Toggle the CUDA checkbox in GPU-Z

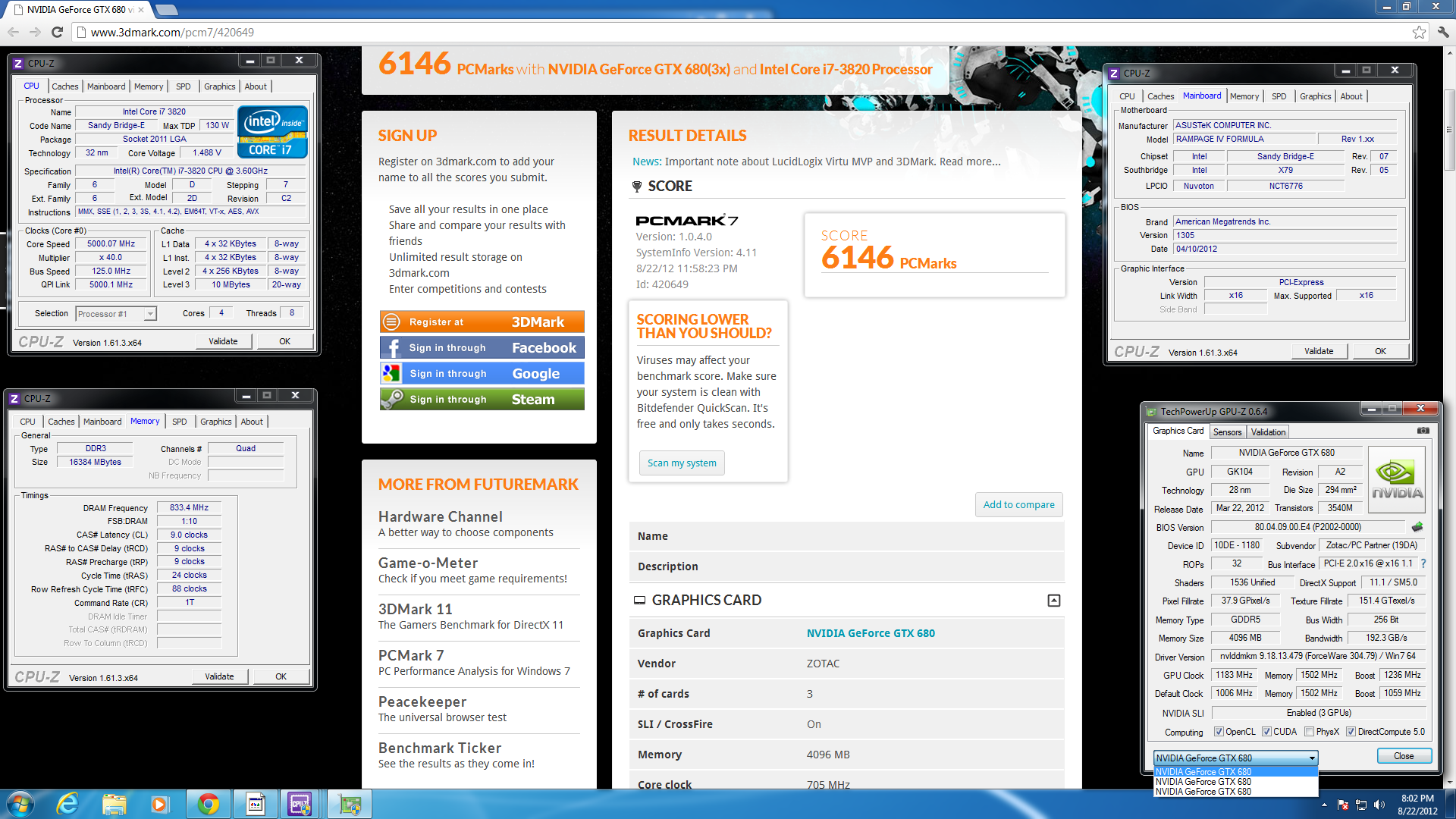(1266, 732)
